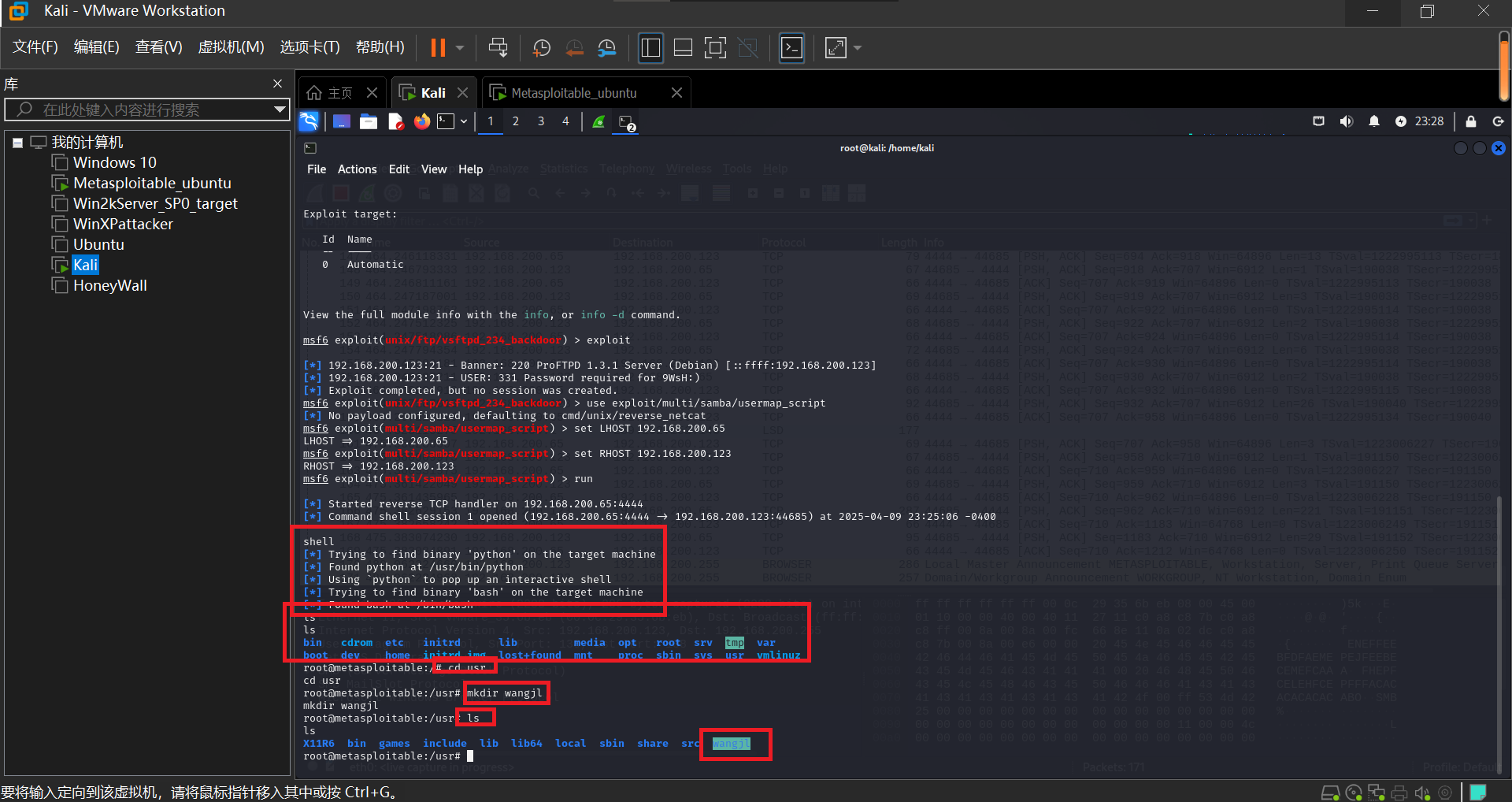Open the 选项卡(T) menu

pyautogui.click(x=310, y=47)
